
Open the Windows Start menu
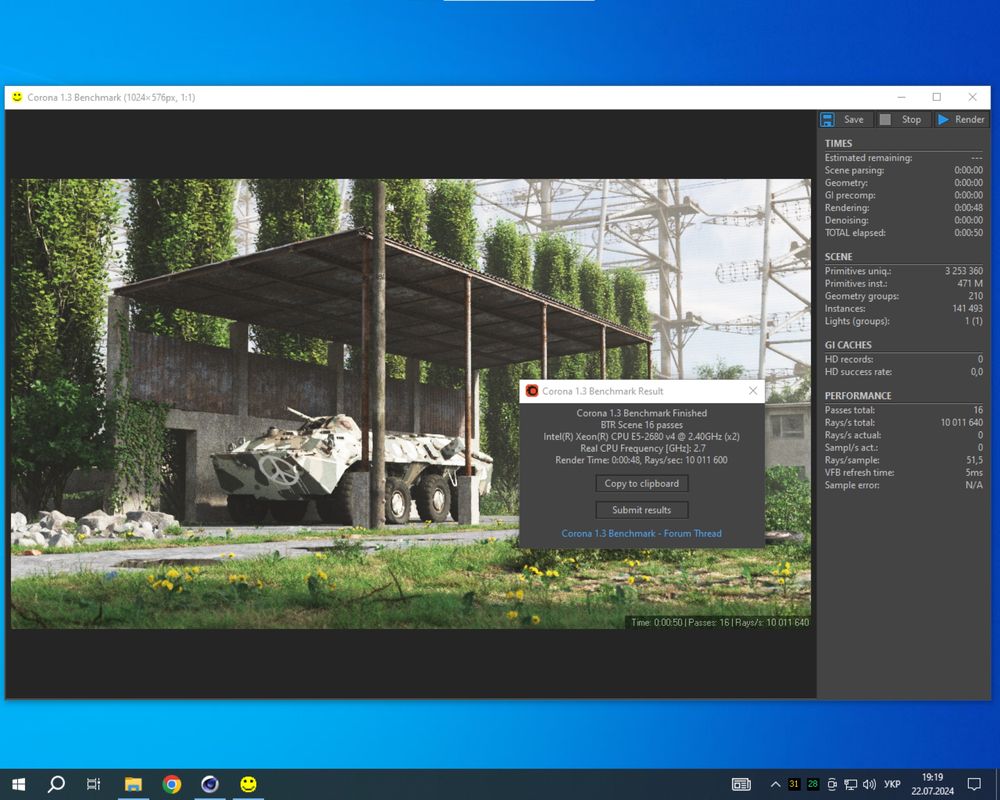18,784
